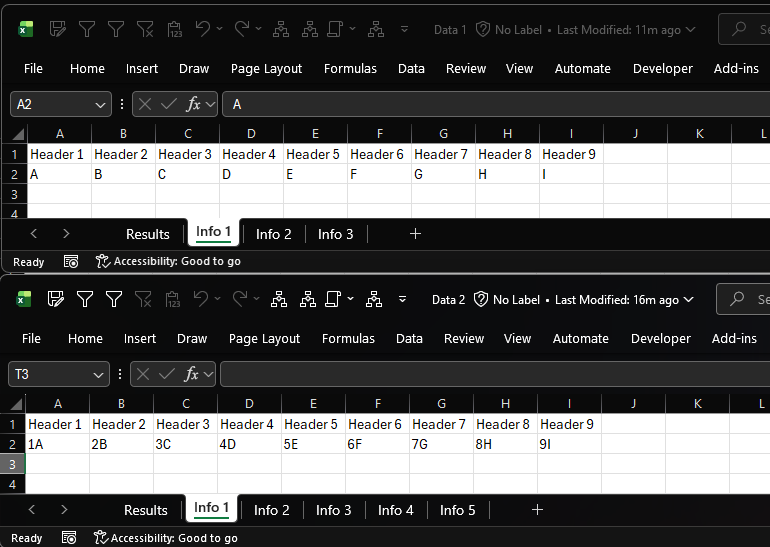Select cell containing 3C in Data 2
This screenshot has width=770, height=547.
pos(185,444)
